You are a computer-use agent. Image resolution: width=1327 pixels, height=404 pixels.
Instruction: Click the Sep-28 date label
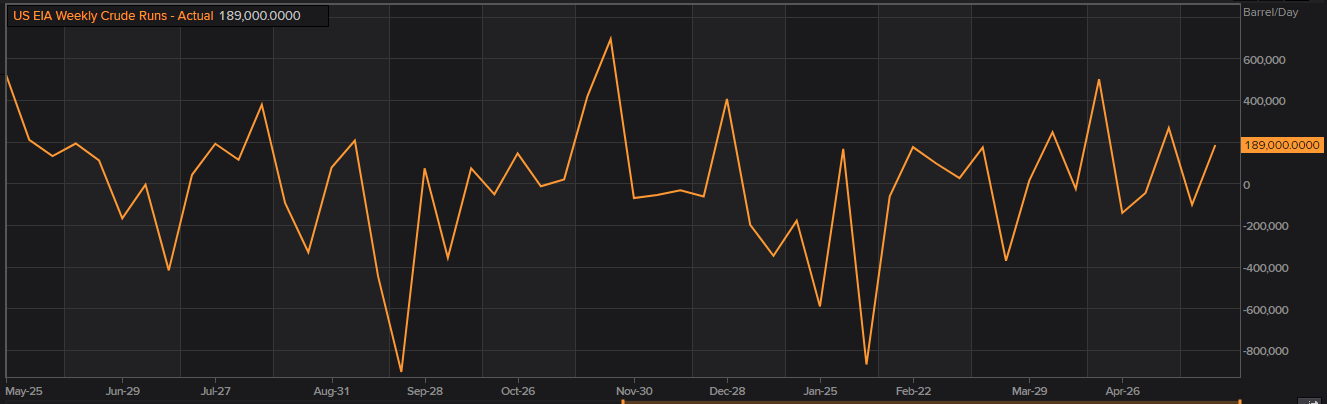(425, 391)
